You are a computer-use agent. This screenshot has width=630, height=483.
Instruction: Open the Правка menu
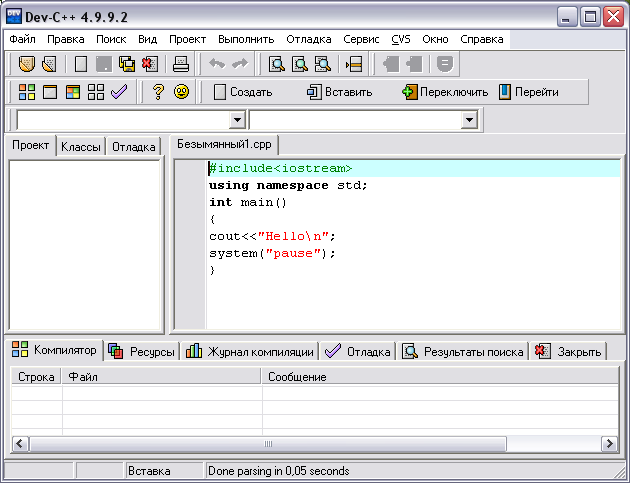pyautogui.click(x=65, y=39)
